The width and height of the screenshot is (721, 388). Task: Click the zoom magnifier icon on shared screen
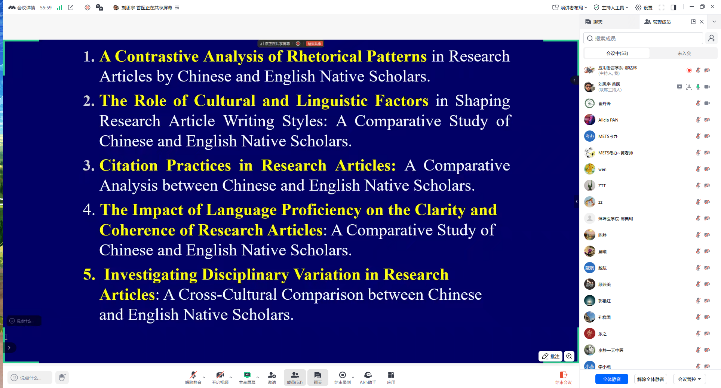point(569,356)
